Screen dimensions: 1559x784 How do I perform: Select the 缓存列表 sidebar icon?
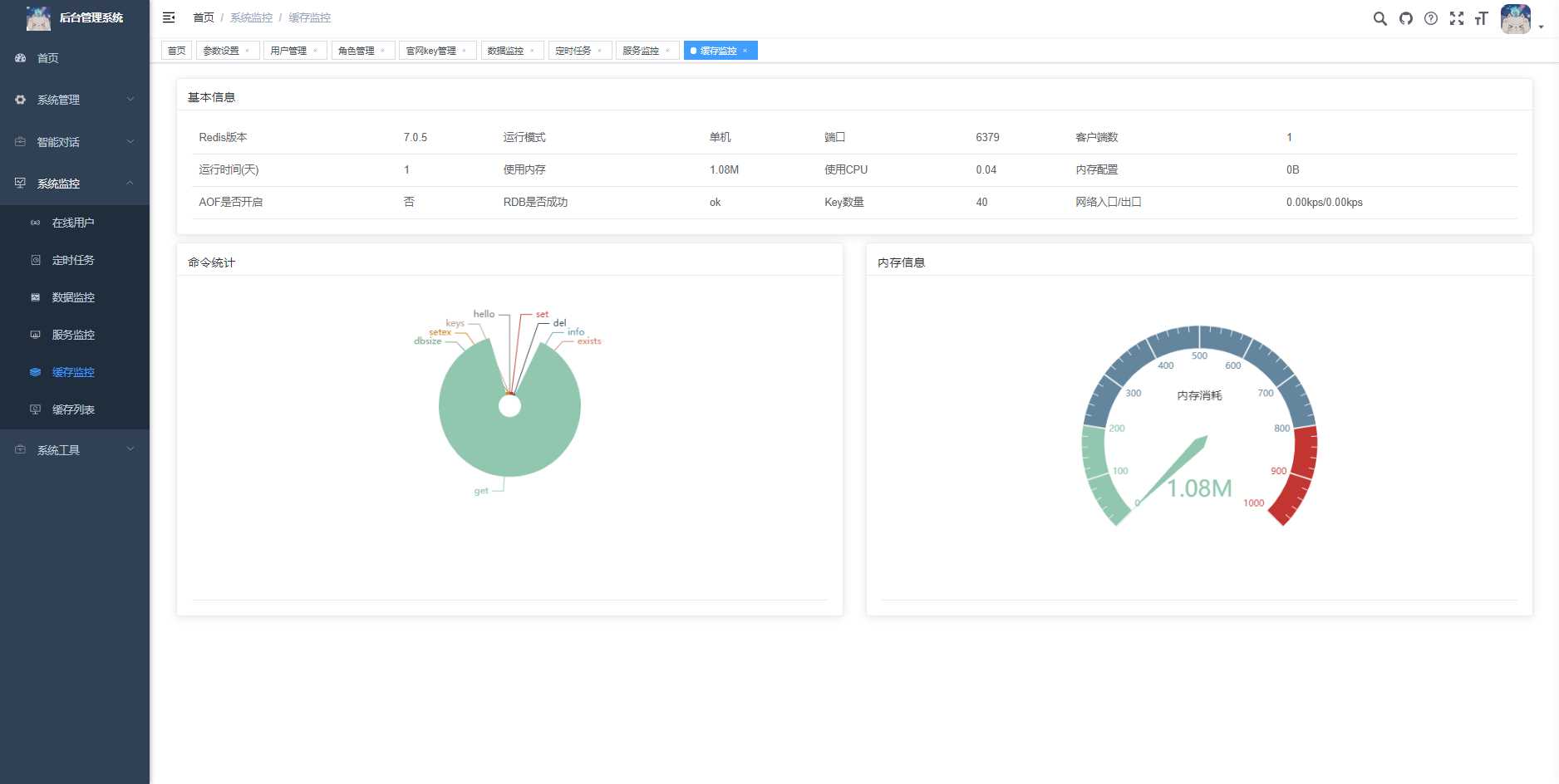[x=34, y=409]
